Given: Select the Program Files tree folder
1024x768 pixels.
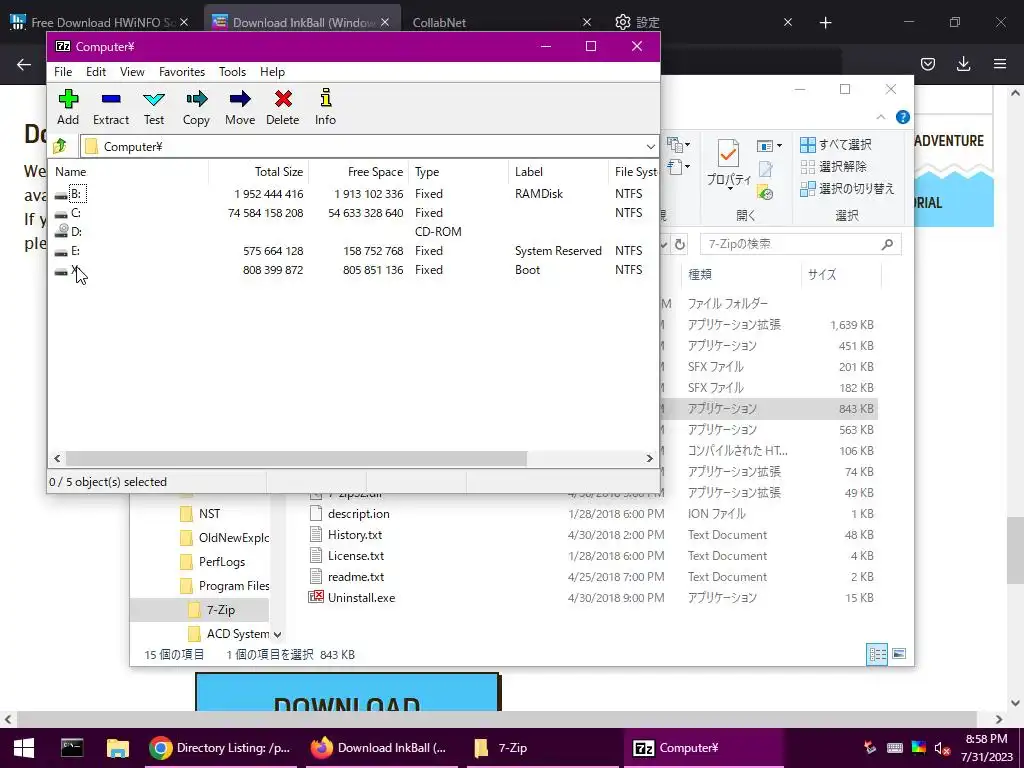Looking at the screenshot, I should tap(233, 586).
